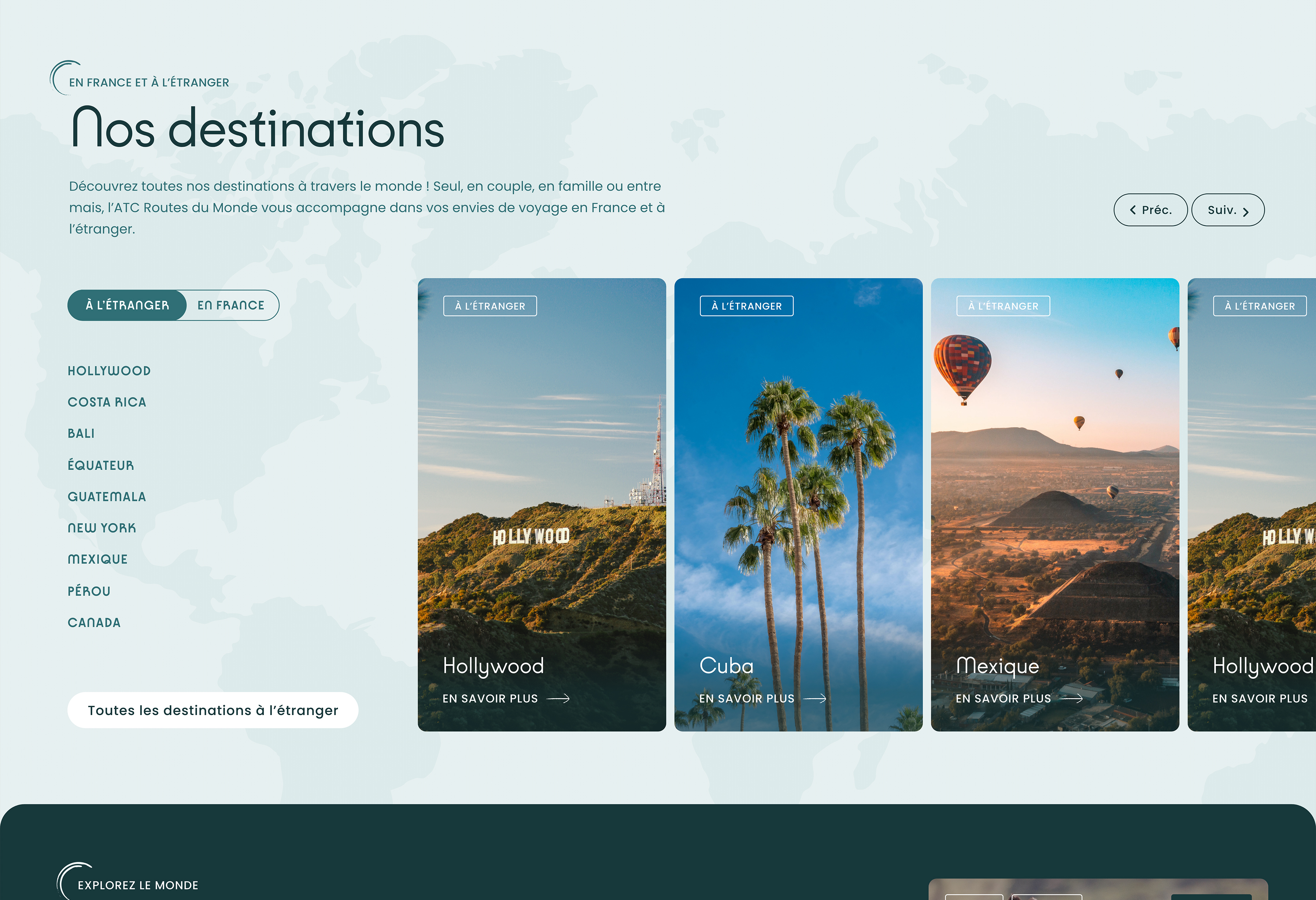Click the Hollywood title on the first card
Screen dimensions: 1316x900
(x=493, y=667)
